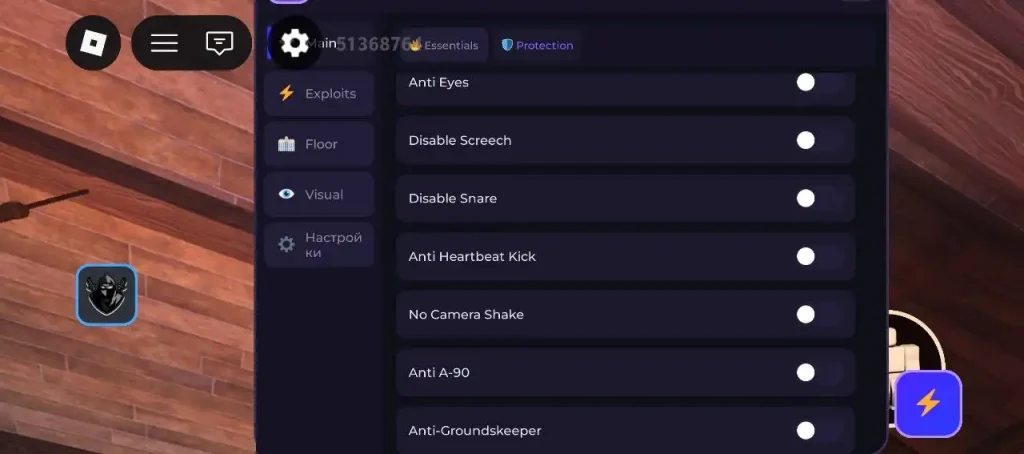1024x454 pixels.
Task: Click the Visual eye icon
Action: [286, 194]
